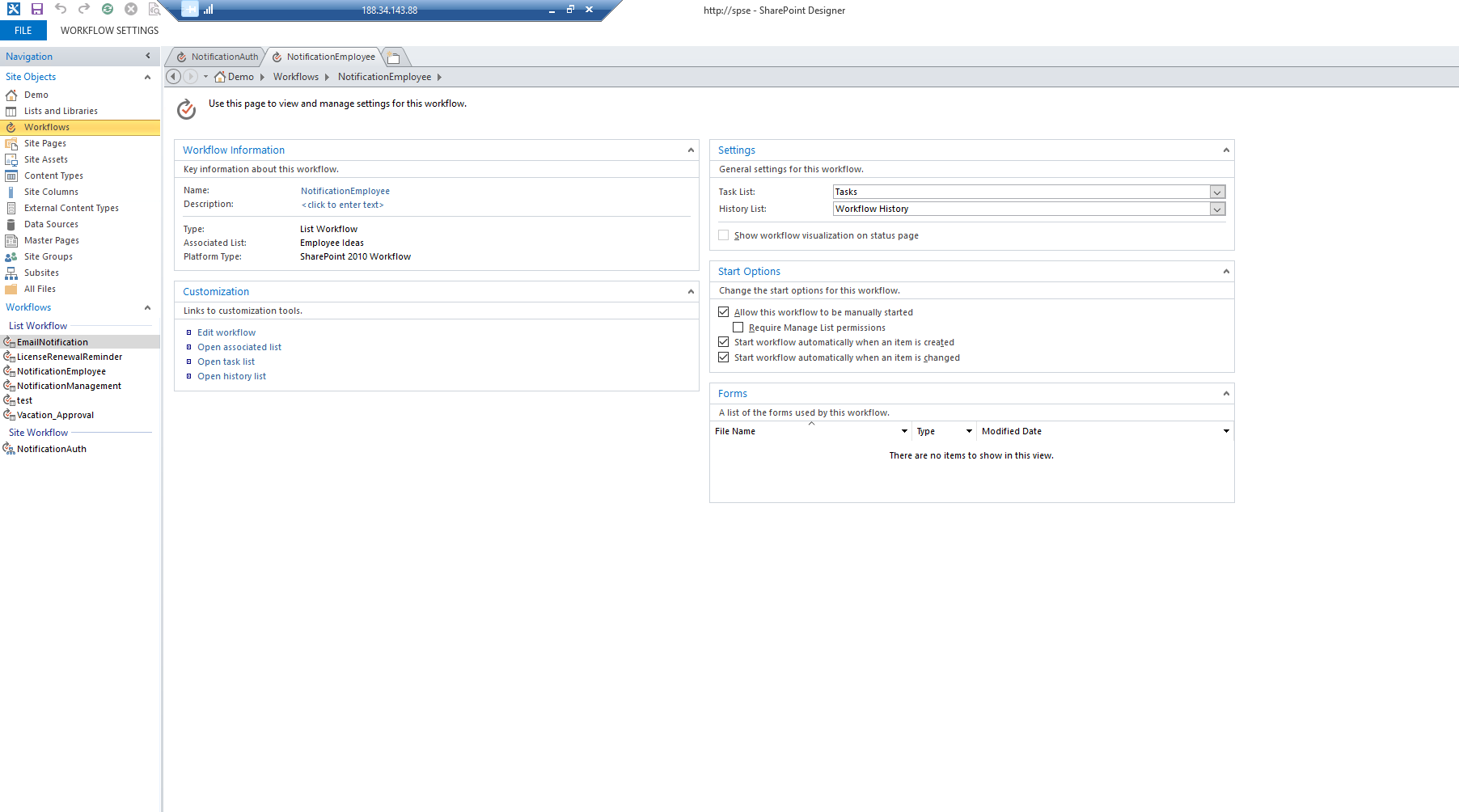Click the Open history list link
Screen dimensions: 1459x812
[231, 376]
